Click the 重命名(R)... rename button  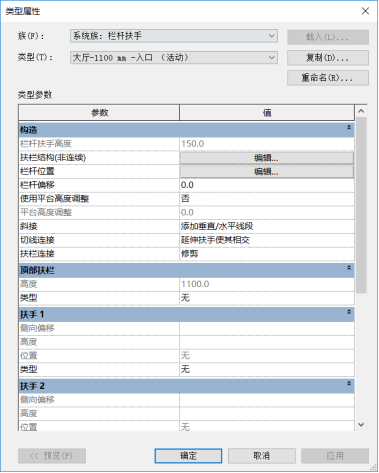coord(328,78)
